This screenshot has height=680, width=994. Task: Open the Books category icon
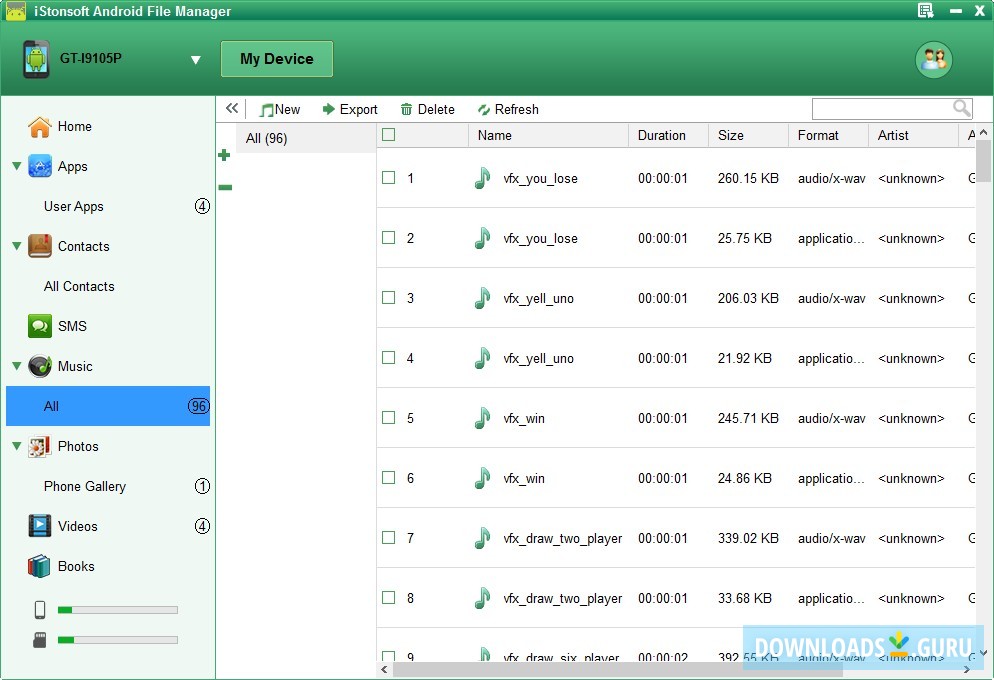(x=39, y=566)
